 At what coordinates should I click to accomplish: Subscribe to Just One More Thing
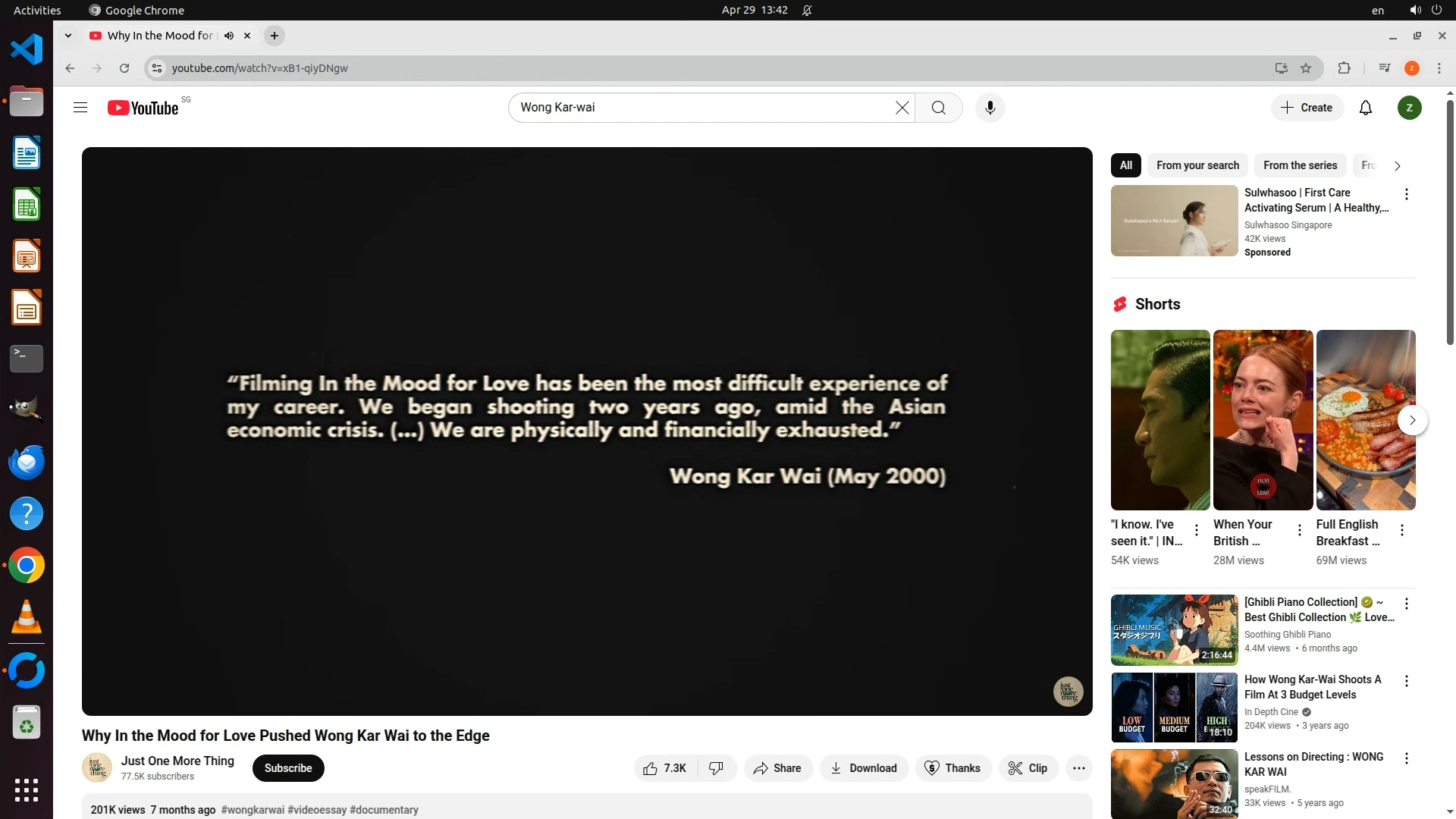287,768
